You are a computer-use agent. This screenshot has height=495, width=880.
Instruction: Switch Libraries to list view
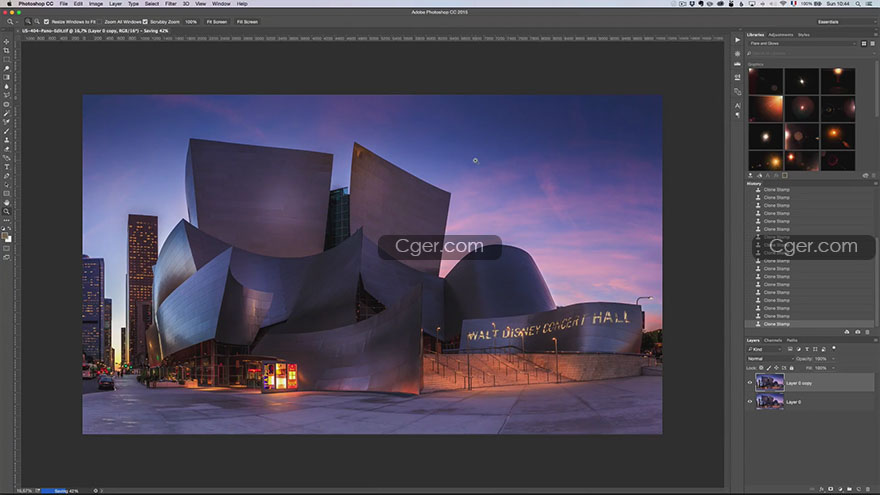(x=872, y=43)
